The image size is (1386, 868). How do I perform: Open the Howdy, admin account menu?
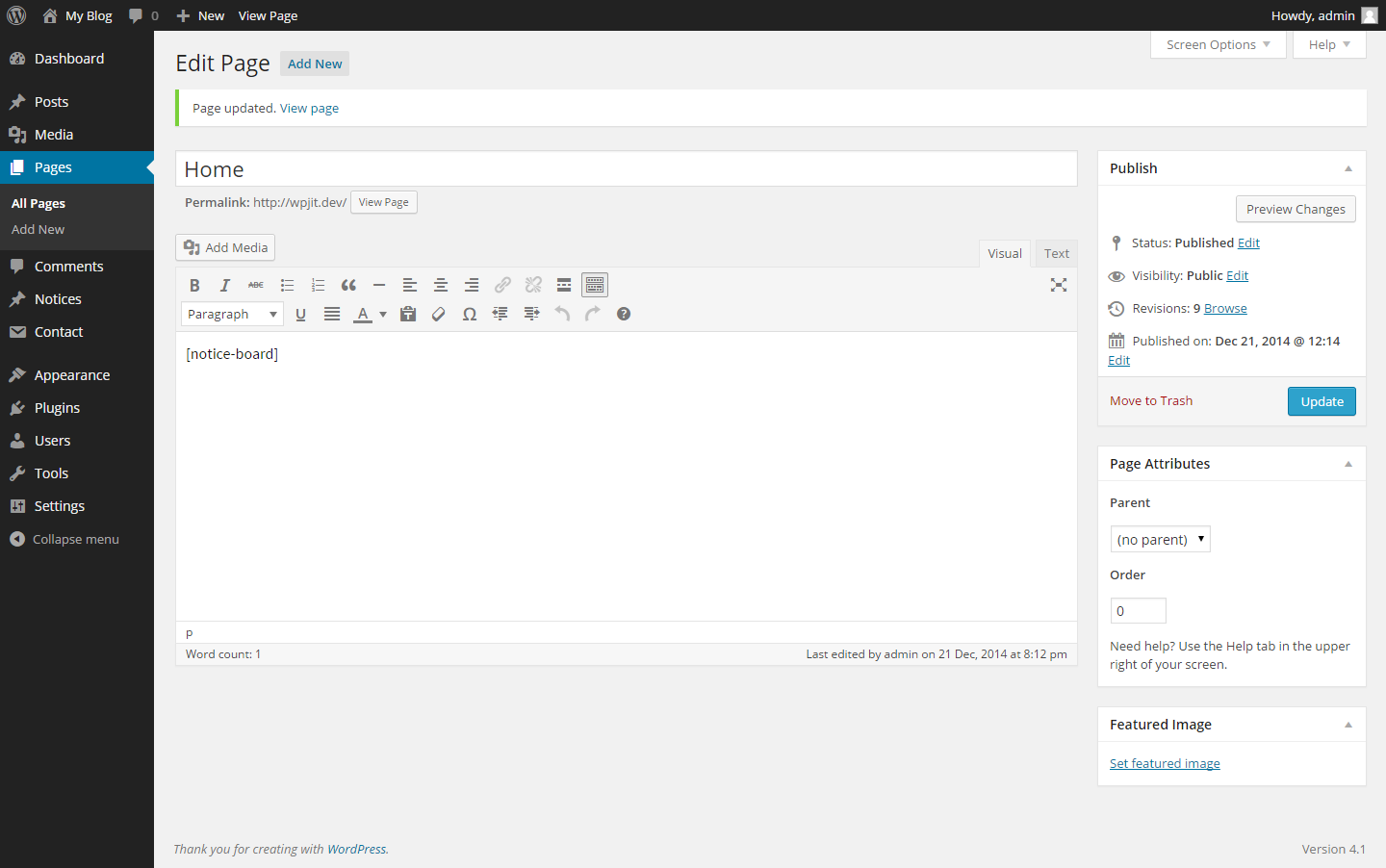(1324, 15)
